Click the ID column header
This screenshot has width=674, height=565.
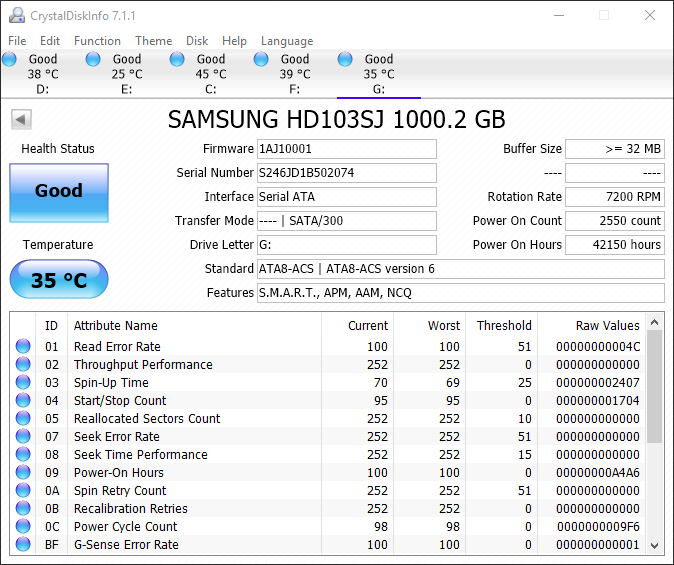tap(51, 325)
